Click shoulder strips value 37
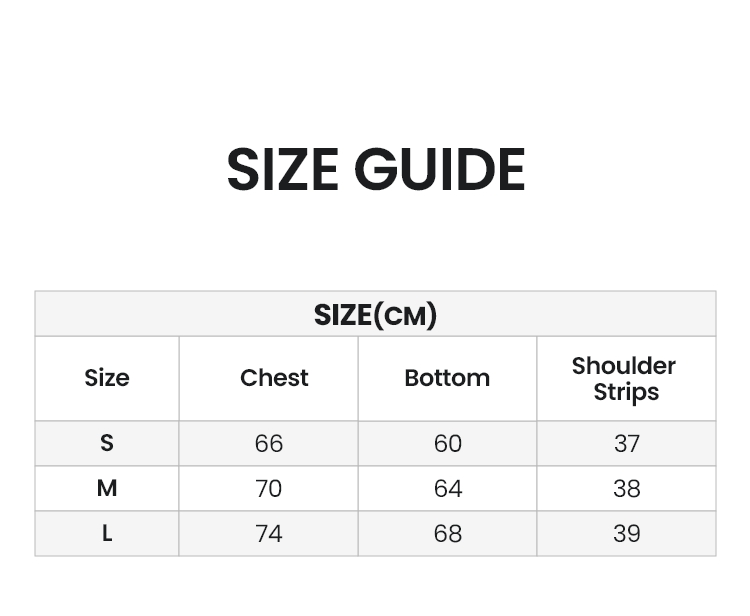Image resolution: width=750 pixels, height=616 pixels. (x=627, y=443)
